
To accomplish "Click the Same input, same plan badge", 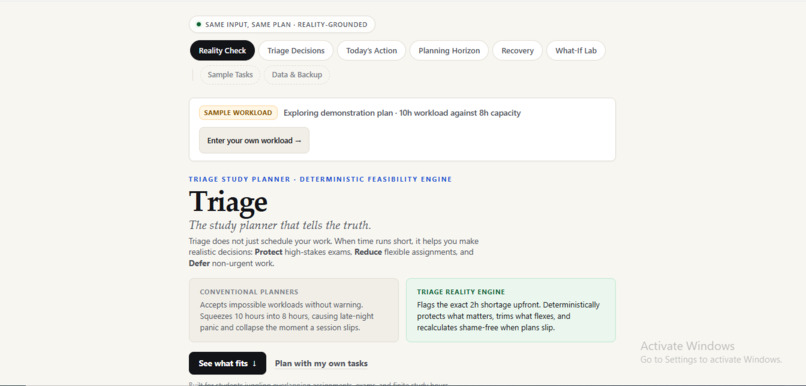I will tap(282, 24).
